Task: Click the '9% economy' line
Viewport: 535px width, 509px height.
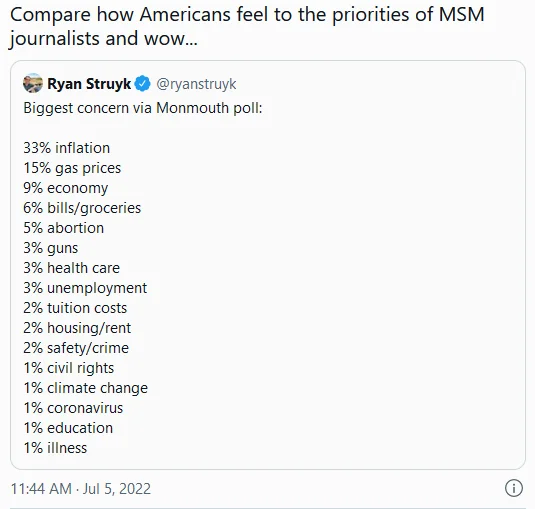Action: coord(66,188)
